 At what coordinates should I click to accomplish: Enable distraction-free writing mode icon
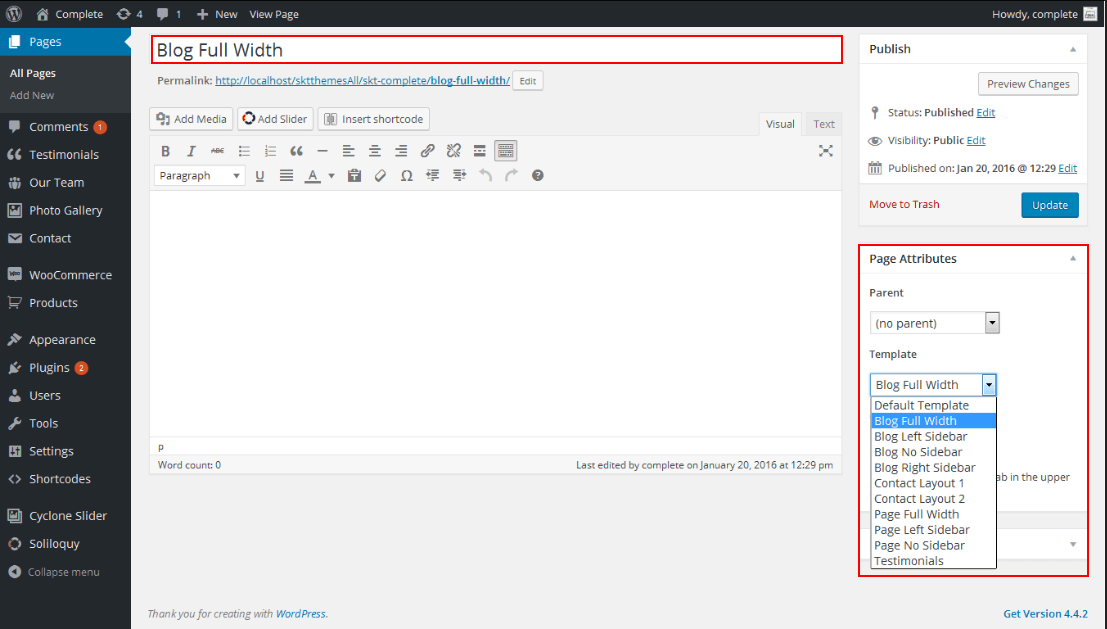(x=826, y=151)
